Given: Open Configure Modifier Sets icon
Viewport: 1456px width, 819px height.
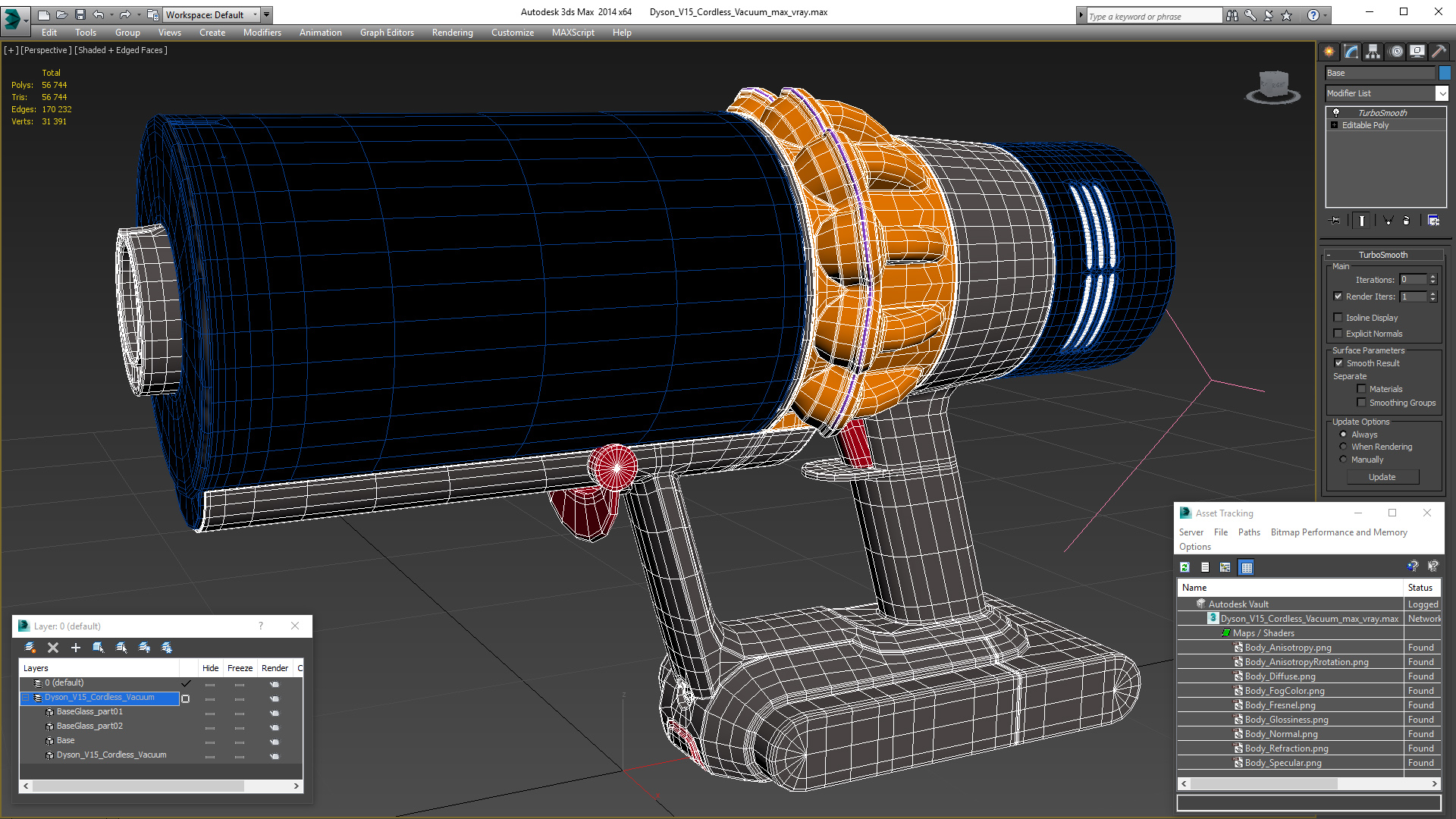Looking at the screenshot, I should click(x=1433, y=221).
